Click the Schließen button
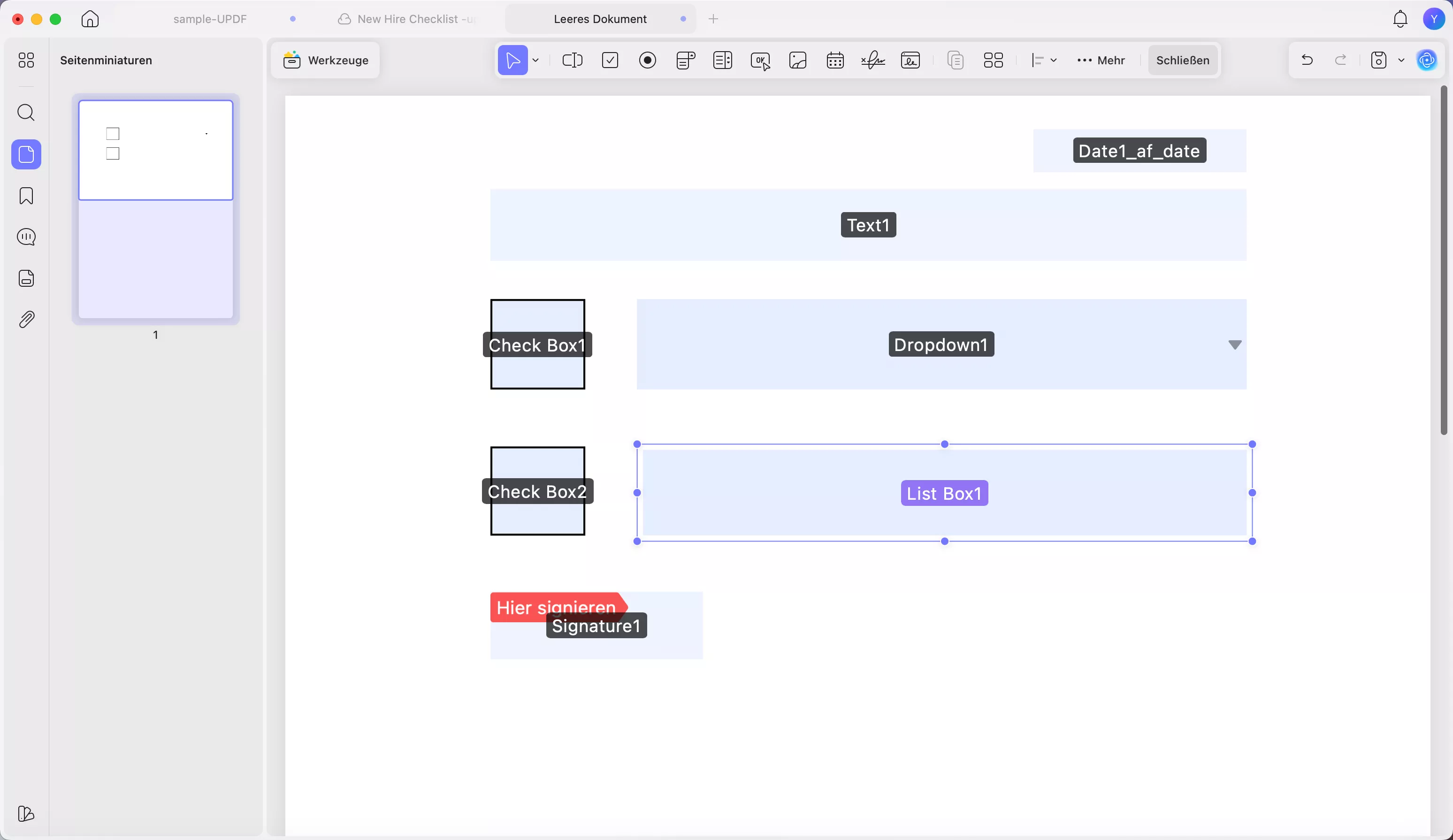 click(x=1183, y=60)
